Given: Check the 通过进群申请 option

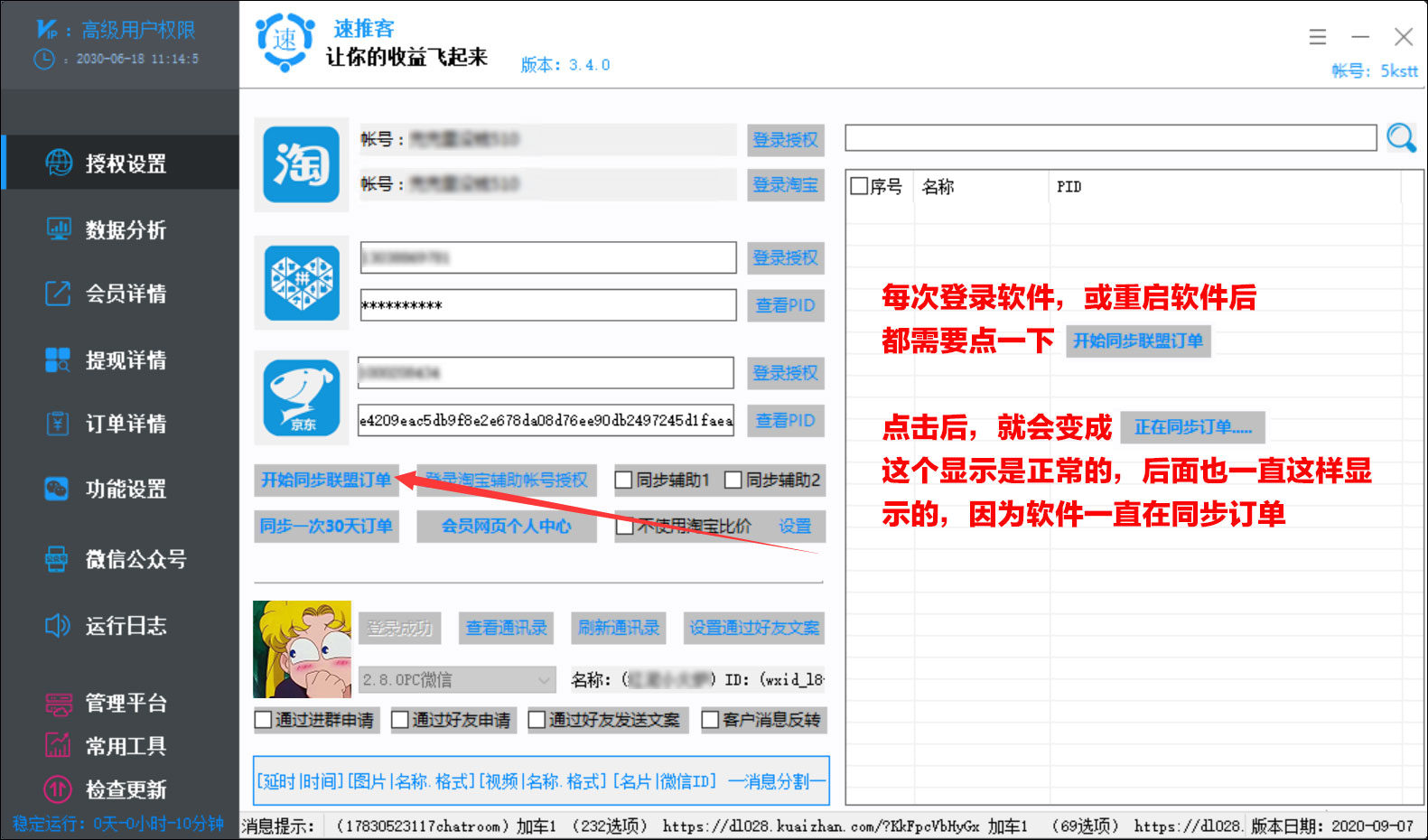Looking at the screenshot, I should click(x=263, y=720).
